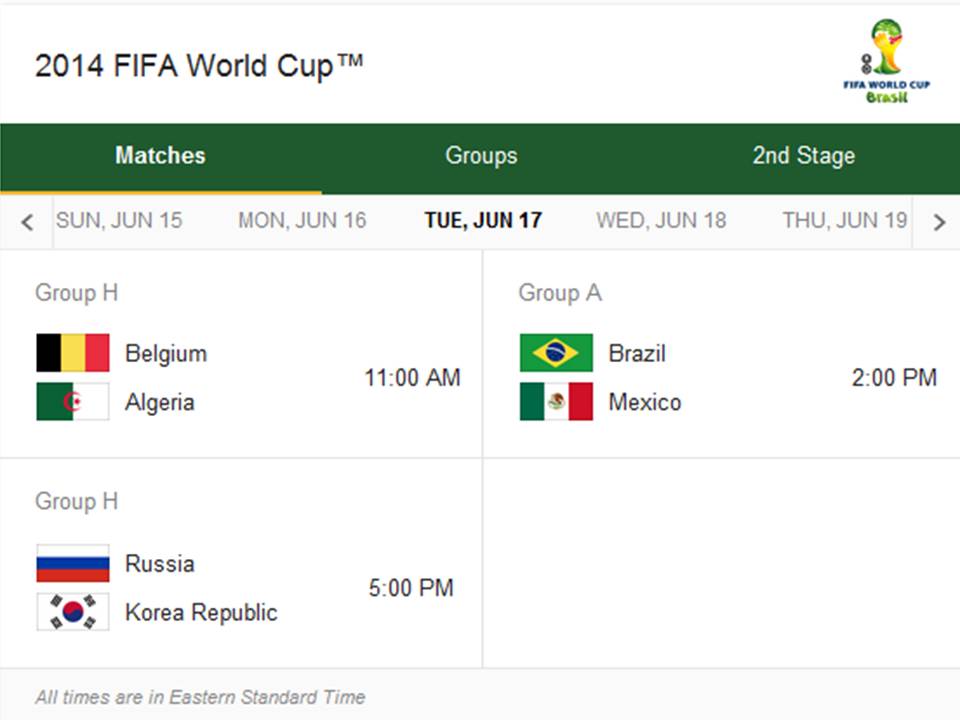This screenshot has height=720, width=960.
Task: Select WED, JUN 18 date
Action: tap(662, 221)
